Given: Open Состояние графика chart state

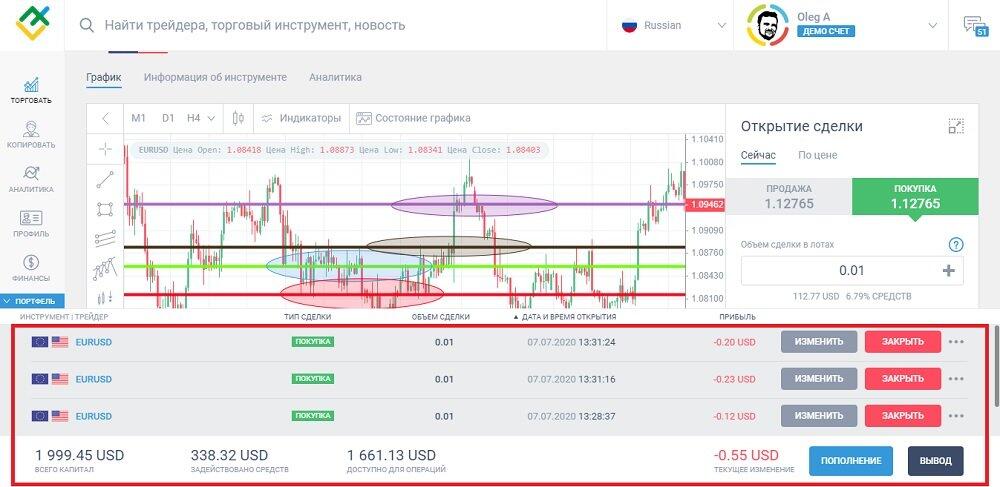Looking at the screenshot, I should click(413, 118).
